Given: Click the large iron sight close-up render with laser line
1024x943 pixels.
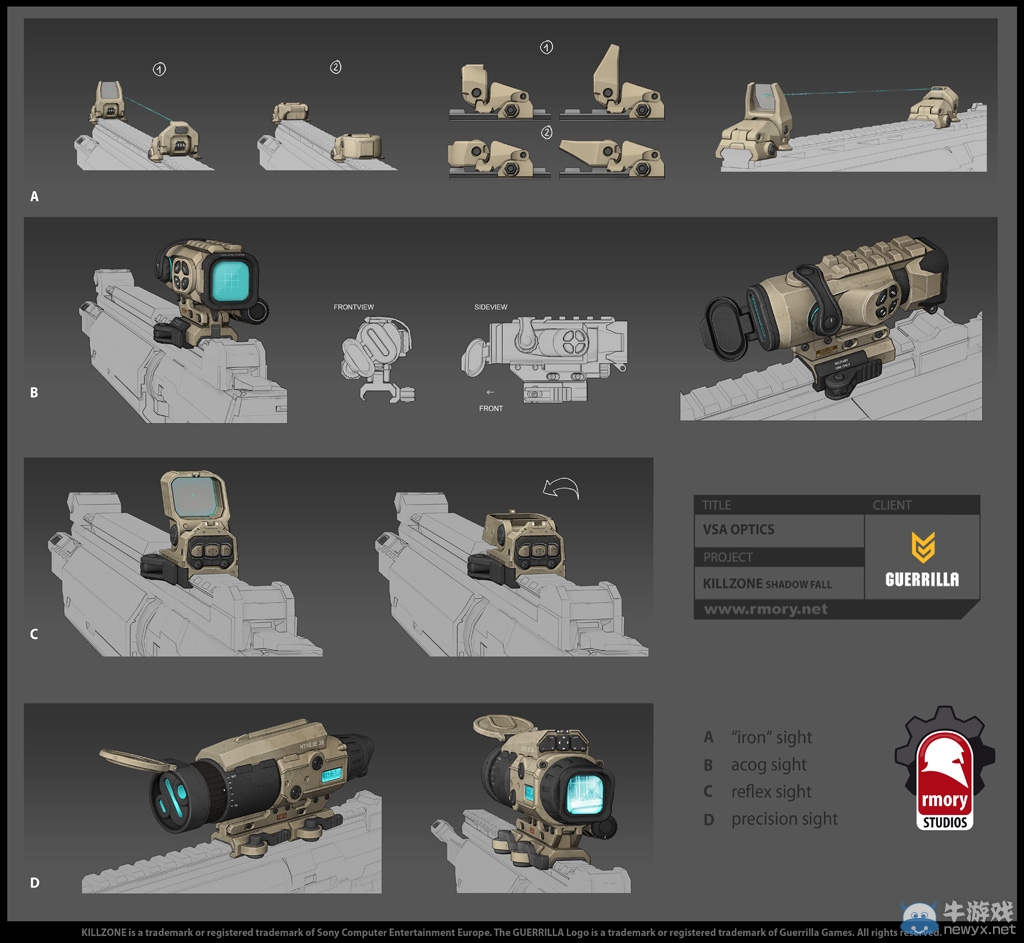Looking at the screenshot, I should (x=853, y=126).
